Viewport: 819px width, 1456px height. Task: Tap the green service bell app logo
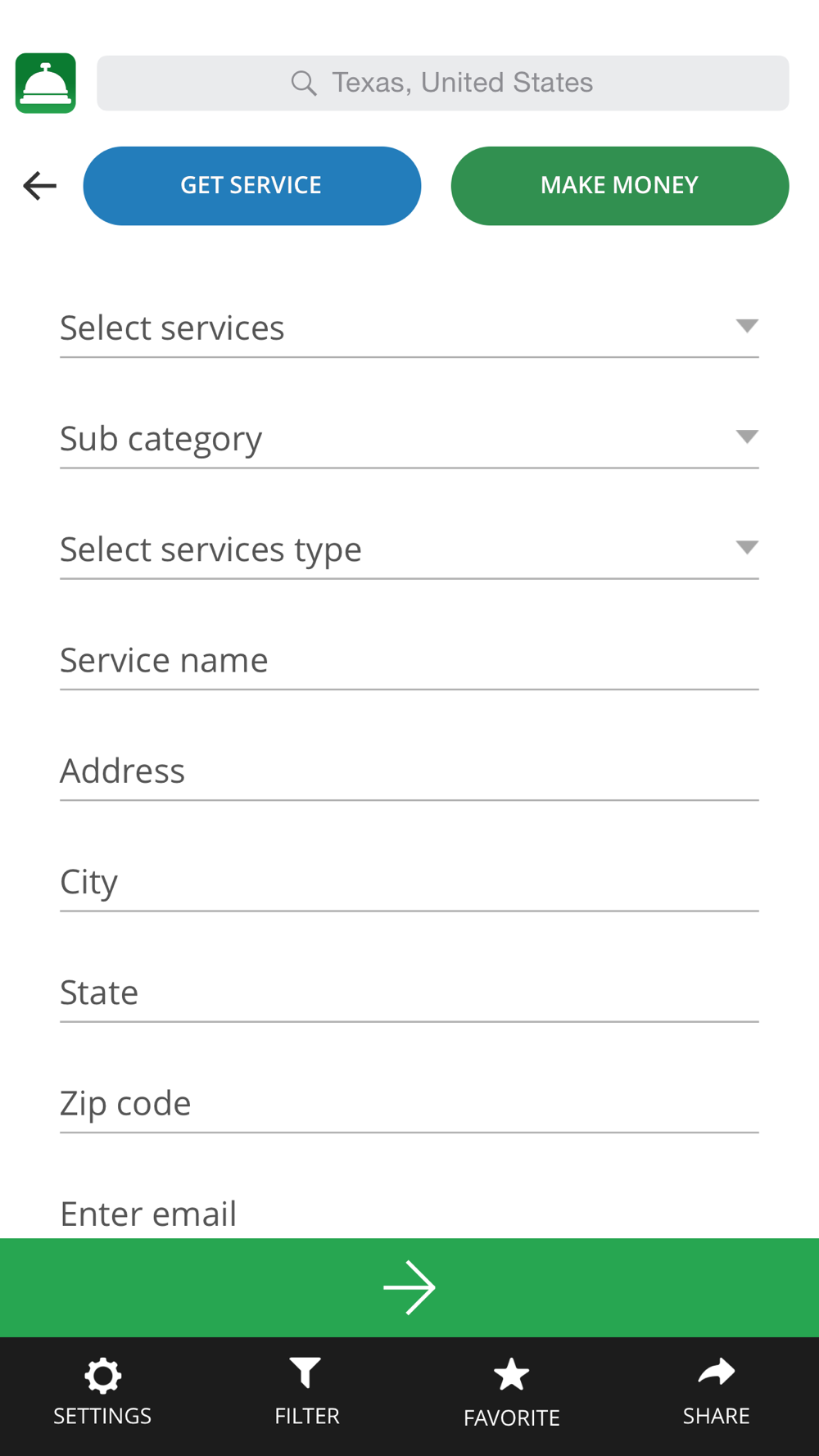click(x=46, y=84)
